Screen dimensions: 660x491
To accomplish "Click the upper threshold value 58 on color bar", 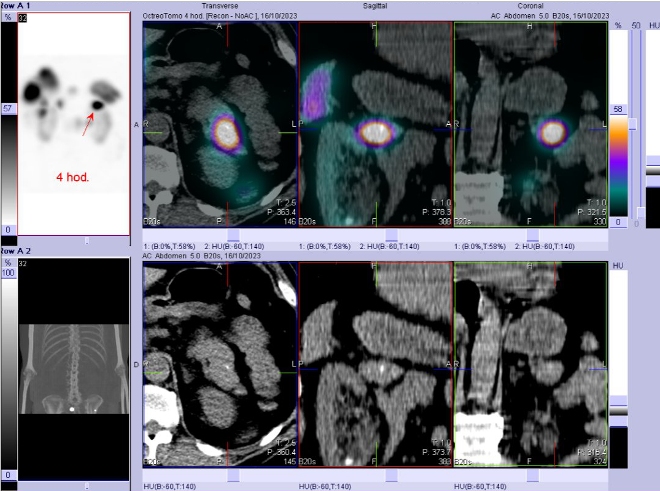I will pyautogui.click(x=618, y=109).
